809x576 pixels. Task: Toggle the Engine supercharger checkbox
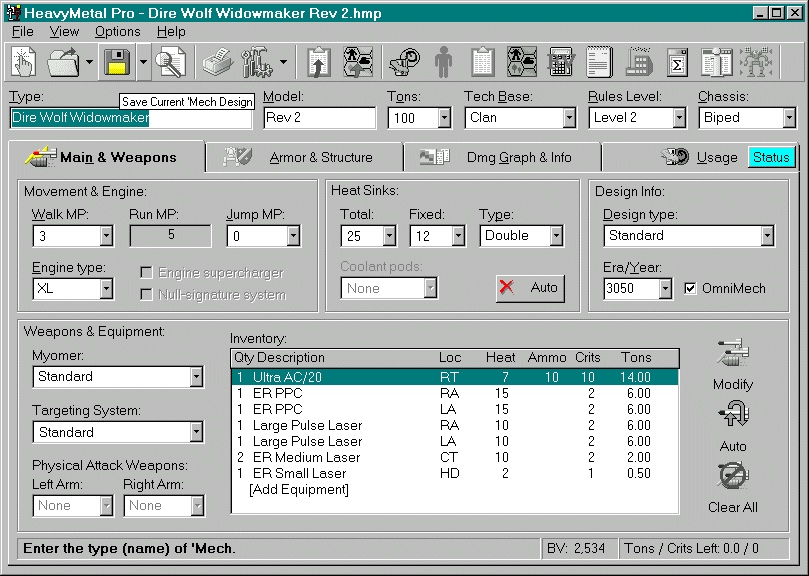tap(147, 273)
